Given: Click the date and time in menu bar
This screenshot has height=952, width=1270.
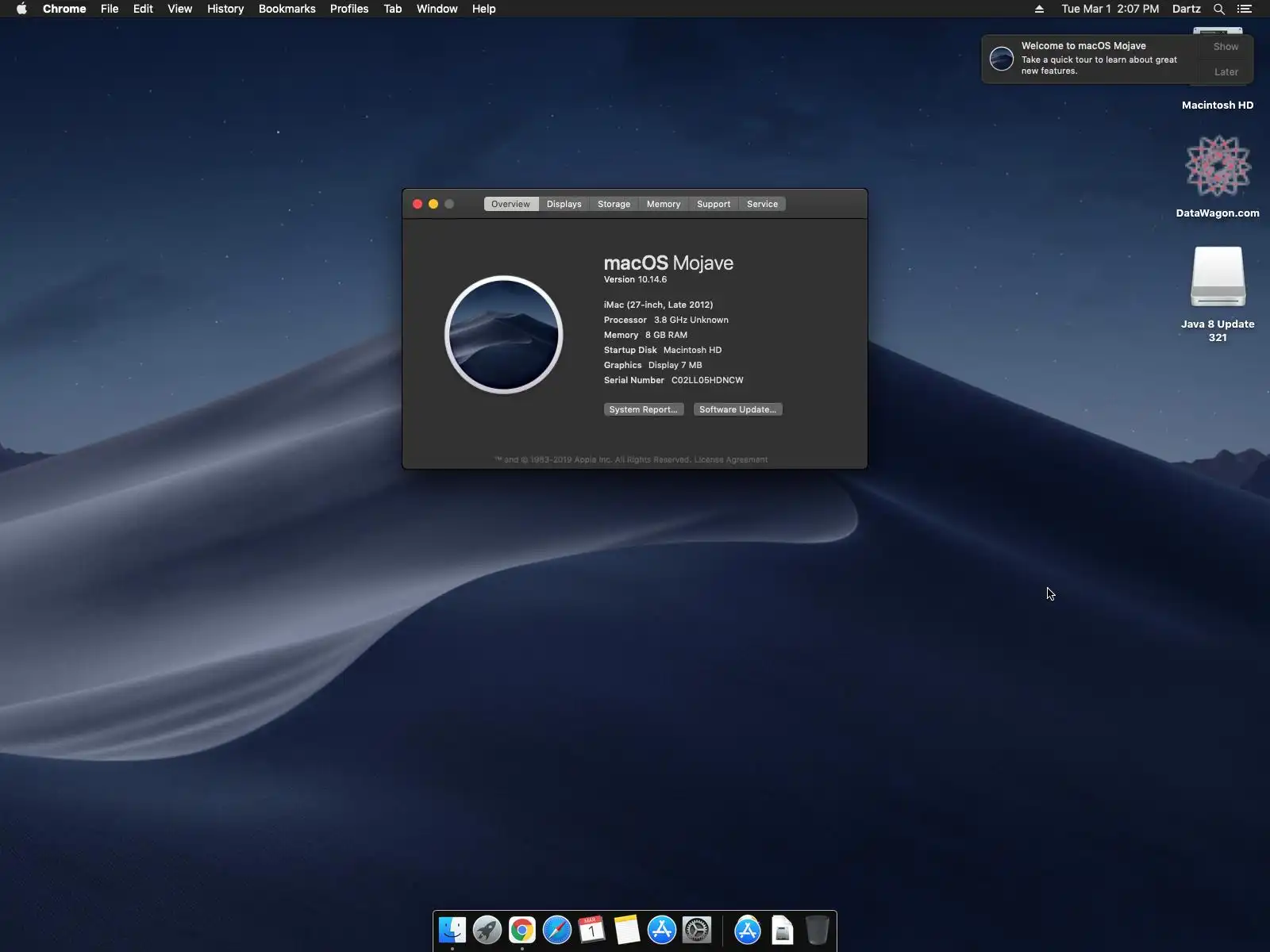Looking at the screenshot, I should coord(1110,9).
